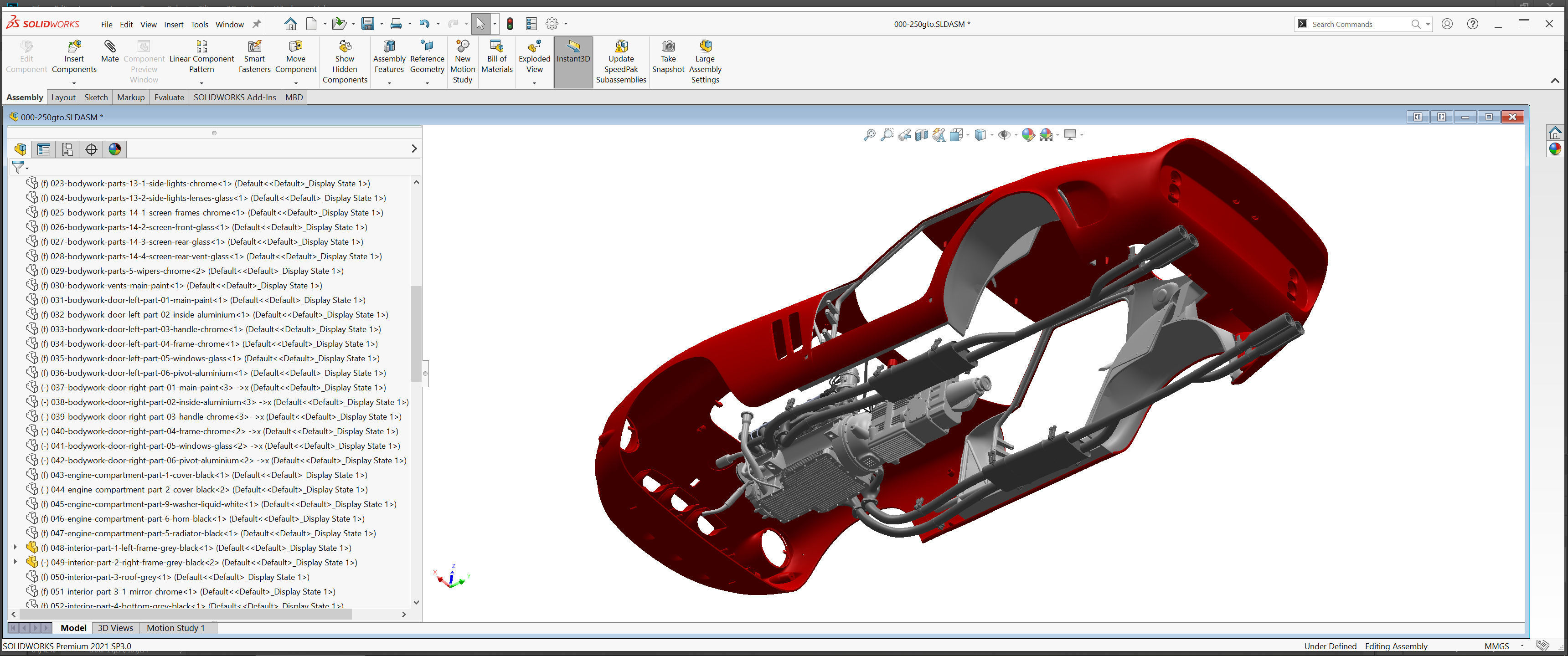Switch to the Evaluate tab

click(x=169, y=97)
